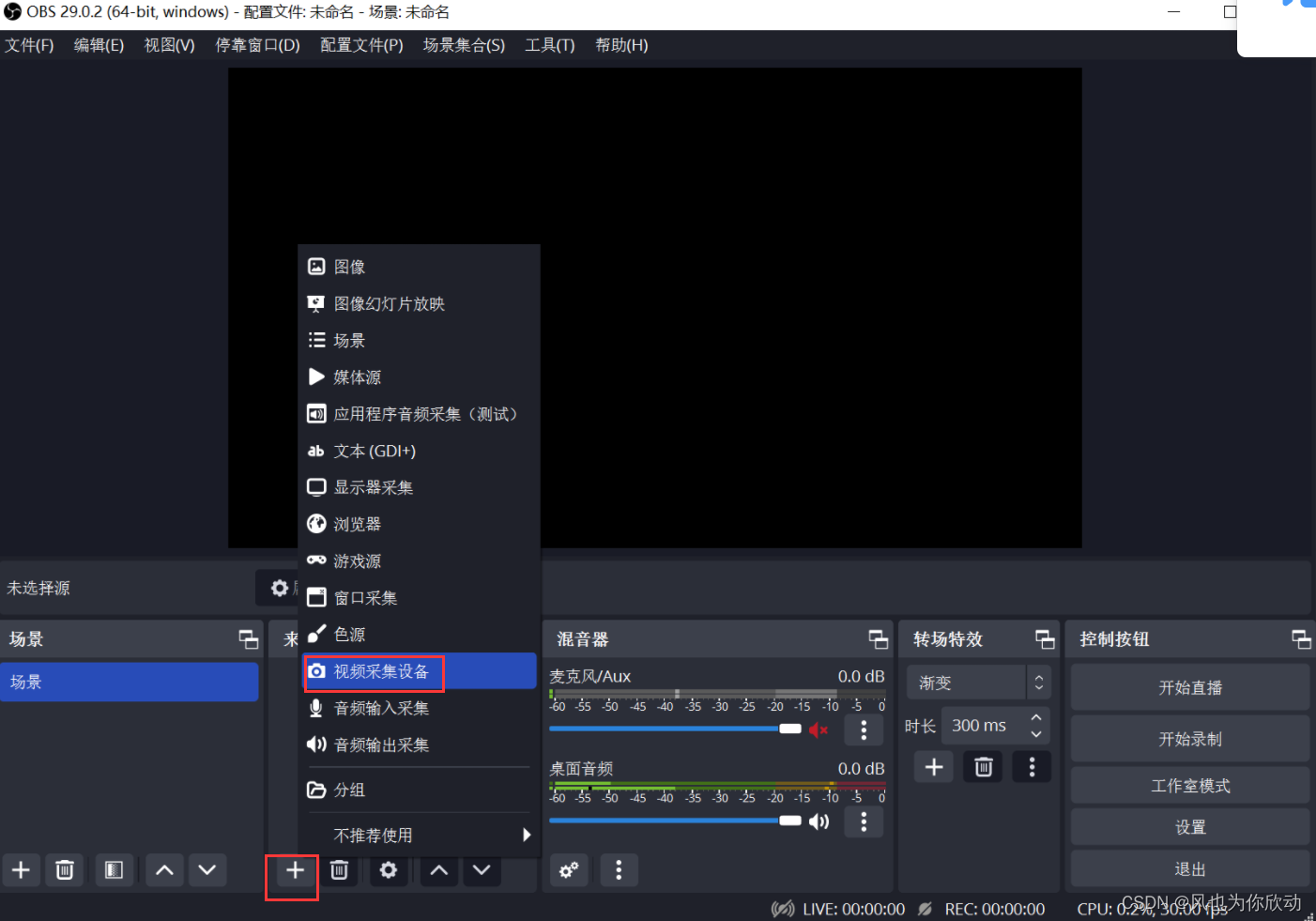Undock the 混音器 panel
Image resolution: width=1316 pixels, height=921 pixels.
[x=879, y=639]
